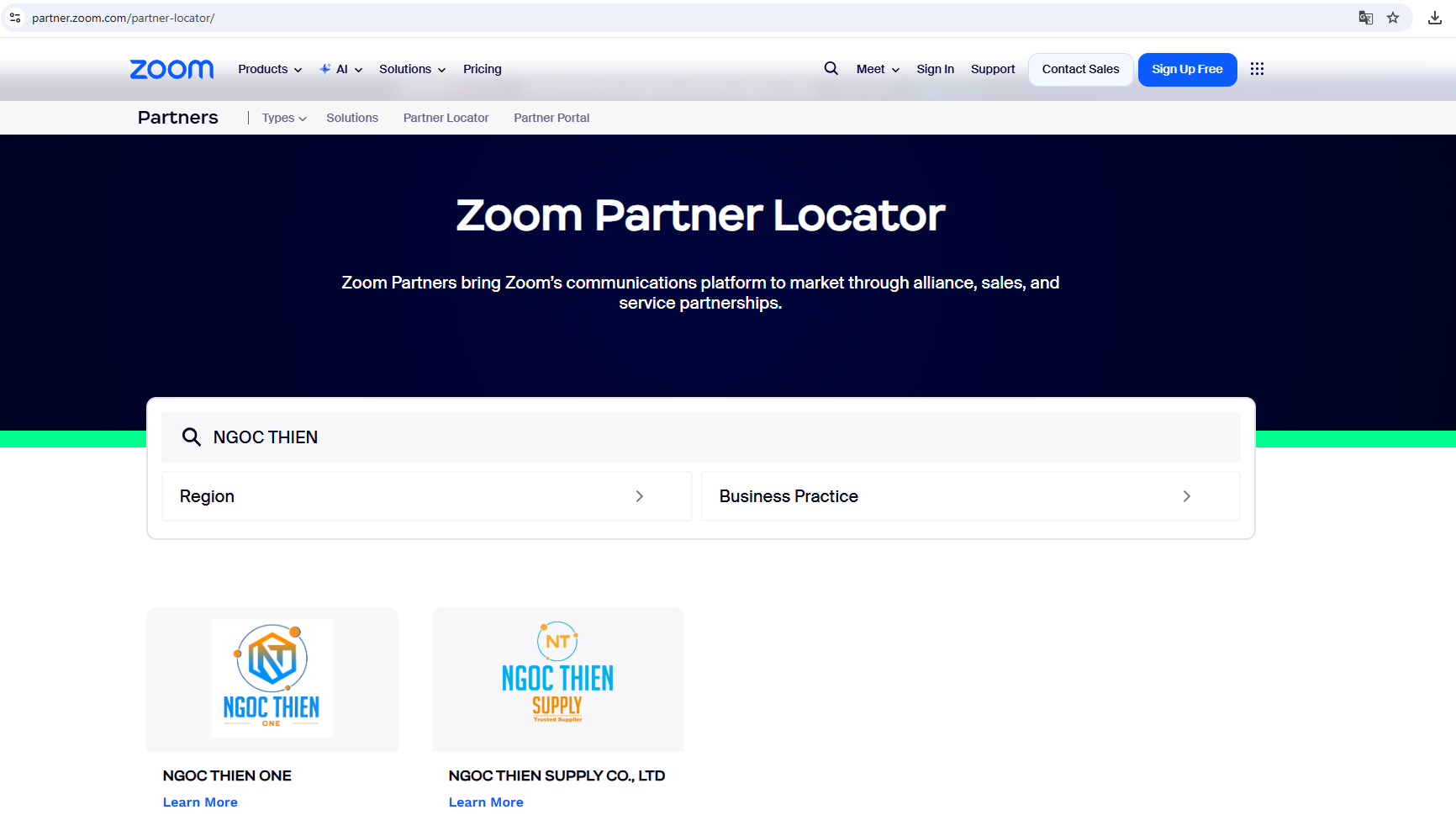Expand the Business Practice filter
The image size is (1456, 831).
970,496
